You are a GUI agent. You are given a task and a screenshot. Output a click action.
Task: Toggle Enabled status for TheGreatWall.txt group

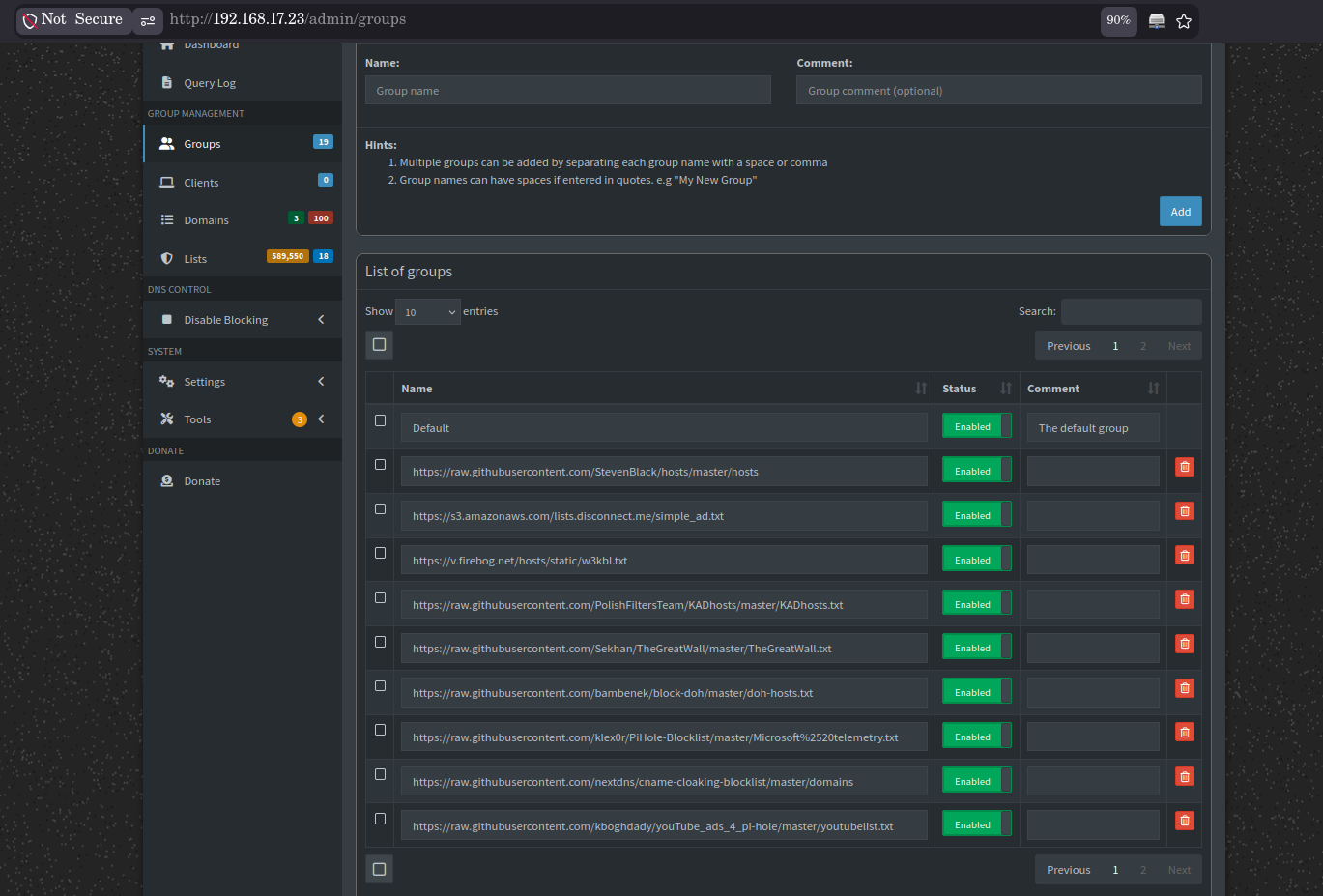tap(977, 648)
